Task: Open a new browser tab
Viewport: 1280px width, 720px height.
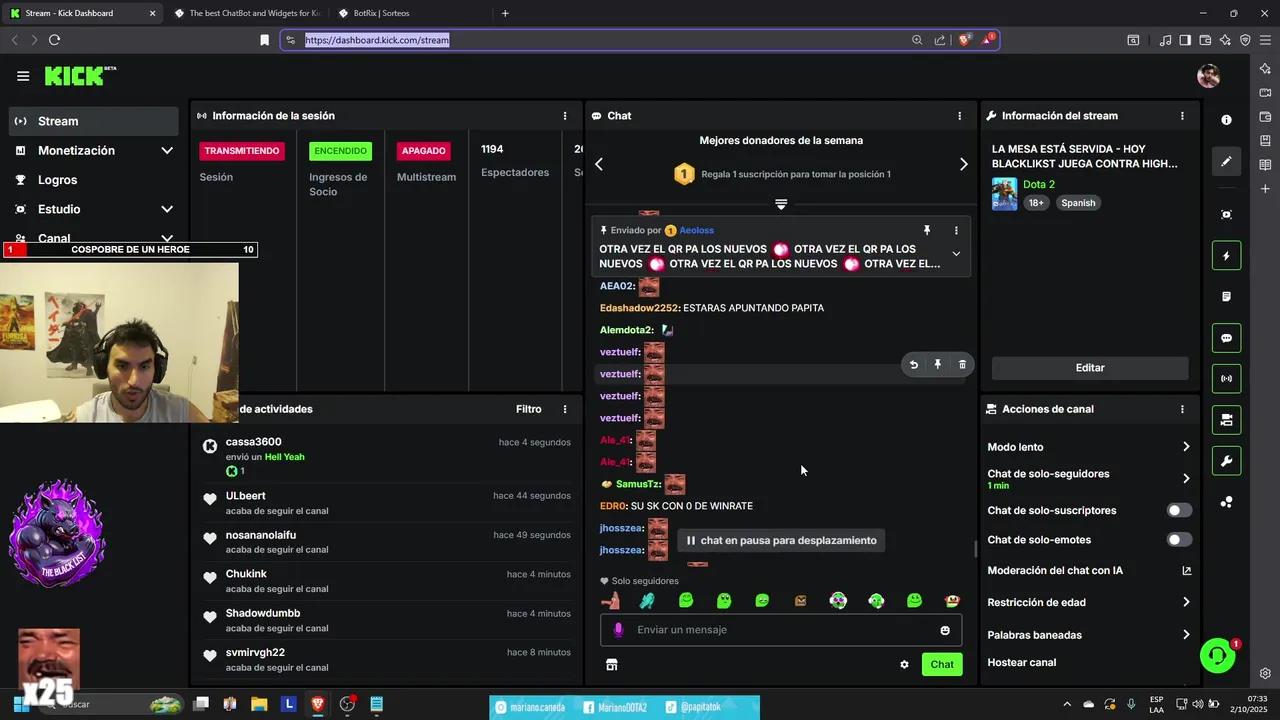Action: click(505, 13)
